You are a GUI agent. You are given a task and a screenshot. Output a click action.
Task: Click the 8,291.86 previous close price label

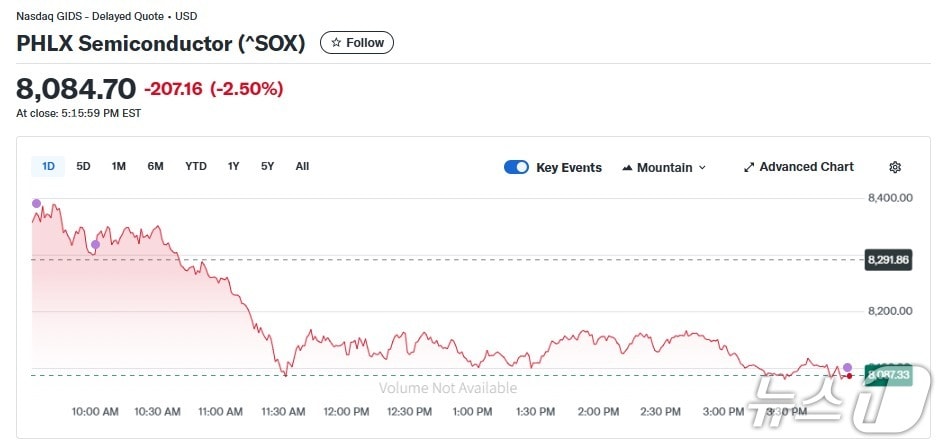click(888, 259)
